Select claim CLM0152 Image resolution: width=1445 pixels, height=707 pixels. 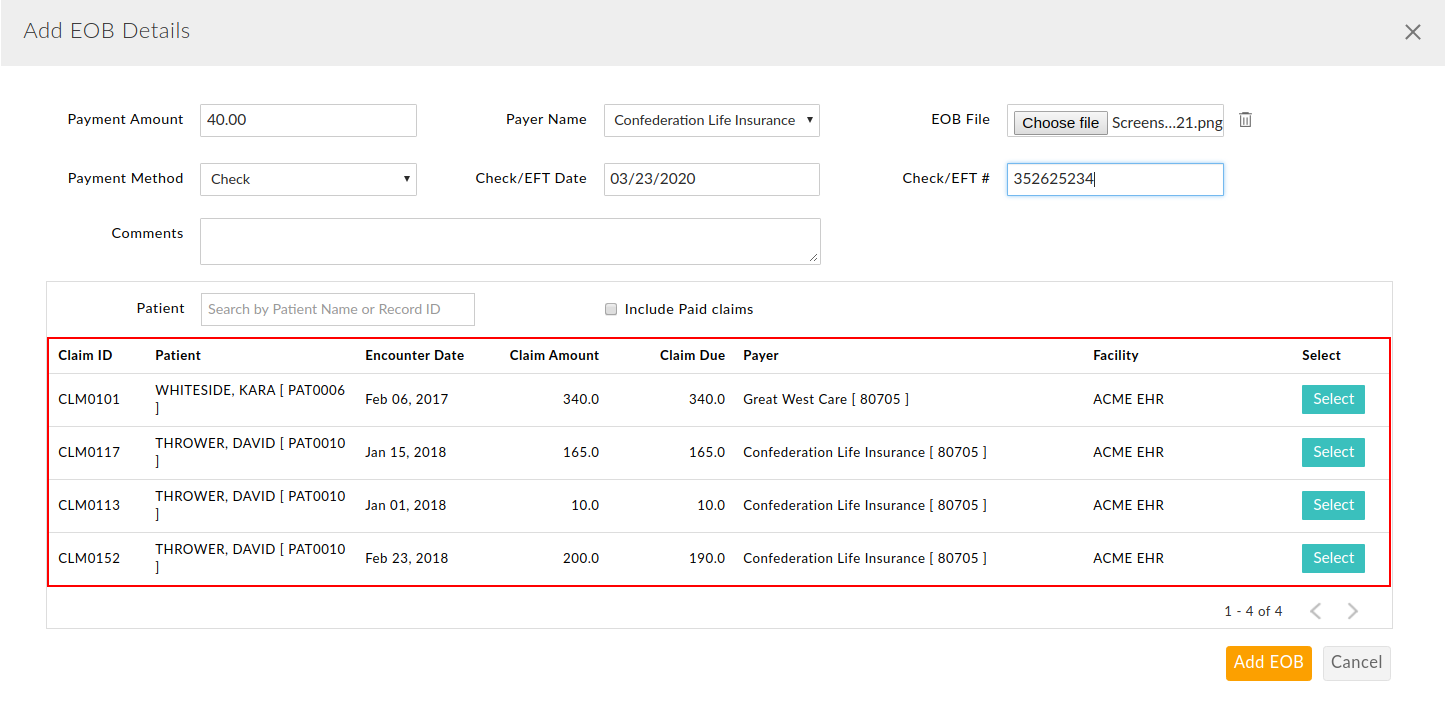click(1333, 558)
